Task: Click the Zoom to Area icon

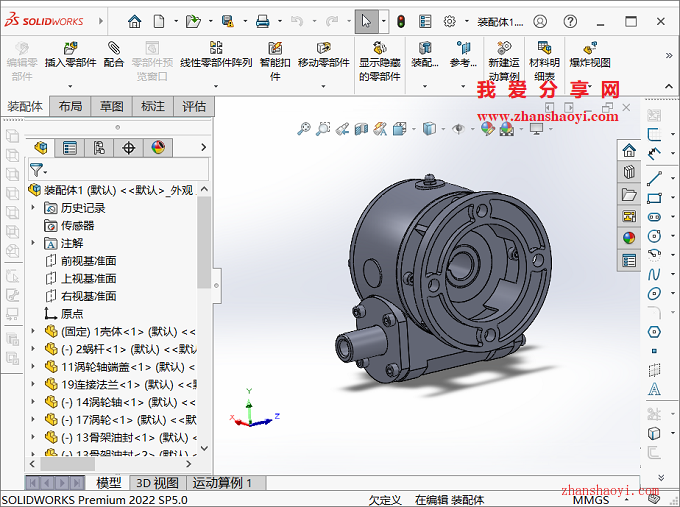Action: point(323,129)
